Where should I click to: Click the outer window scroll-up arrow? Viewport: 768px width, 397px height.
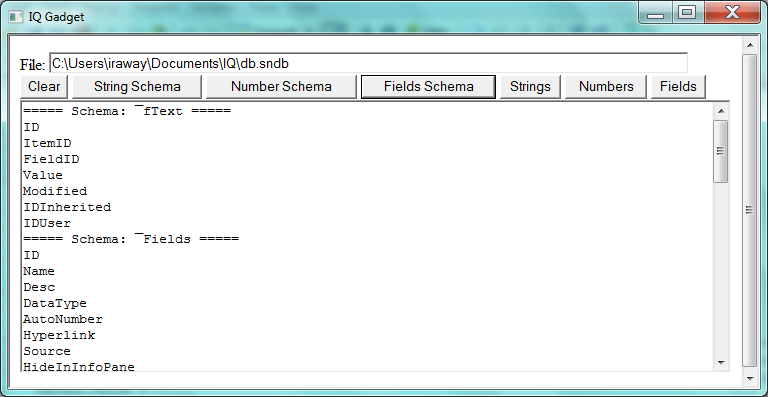tap(749, 45)
